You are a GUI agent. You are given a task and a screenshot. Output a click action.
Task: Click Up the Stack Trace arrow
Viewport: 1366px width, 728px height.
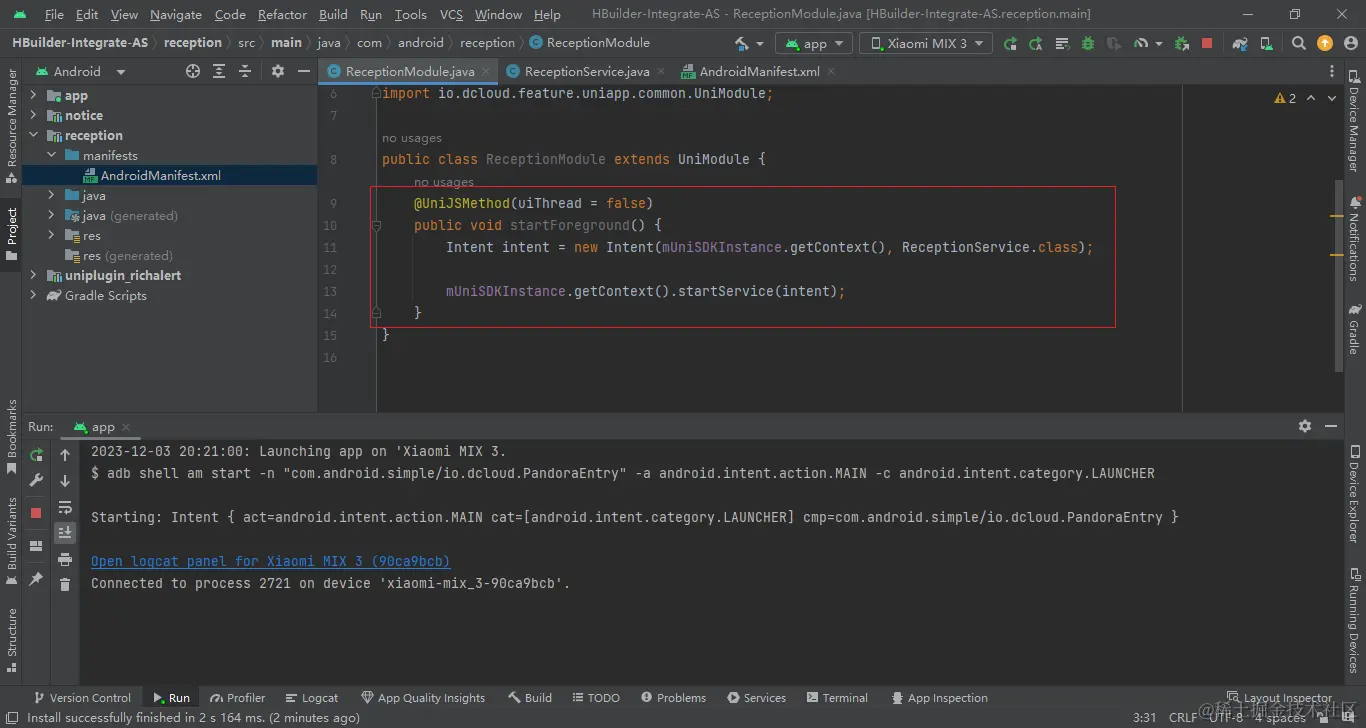pyautogui.click(x=65, y=455)
